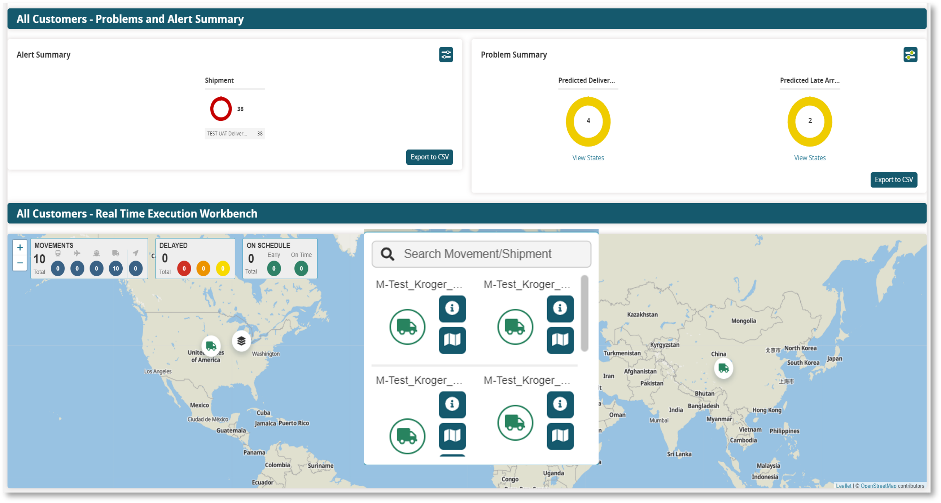Viewport: 941px width, 503px height.
Task: Toggle On Time schedule count filter
Action: [x=301, y=268]
